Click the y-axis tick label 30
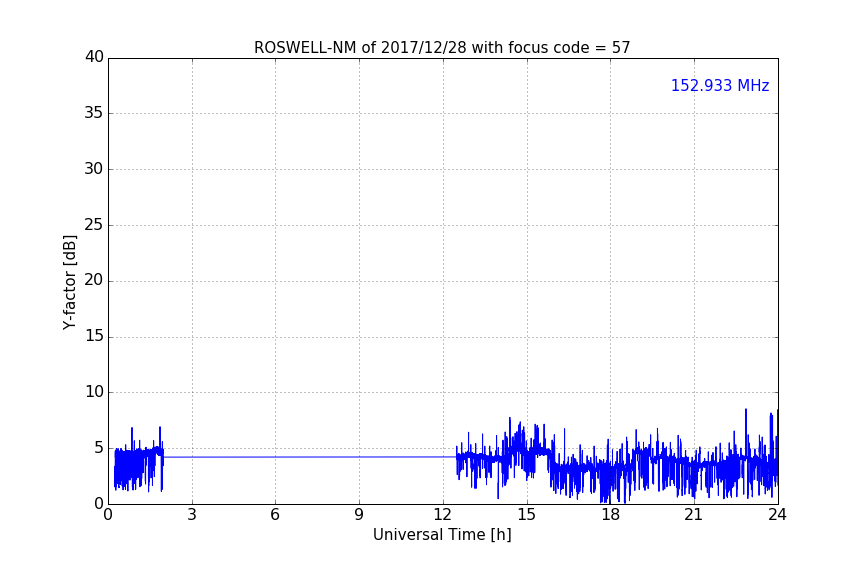This screenshot has height=576, width=864. (x=94, y=169)
